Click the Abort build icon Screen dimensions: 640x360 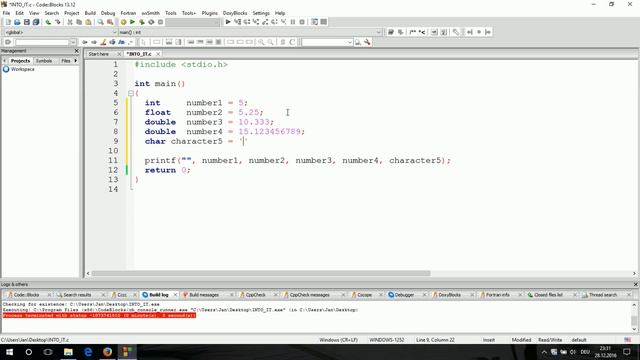pyautogui.click(x=160, y=22)
